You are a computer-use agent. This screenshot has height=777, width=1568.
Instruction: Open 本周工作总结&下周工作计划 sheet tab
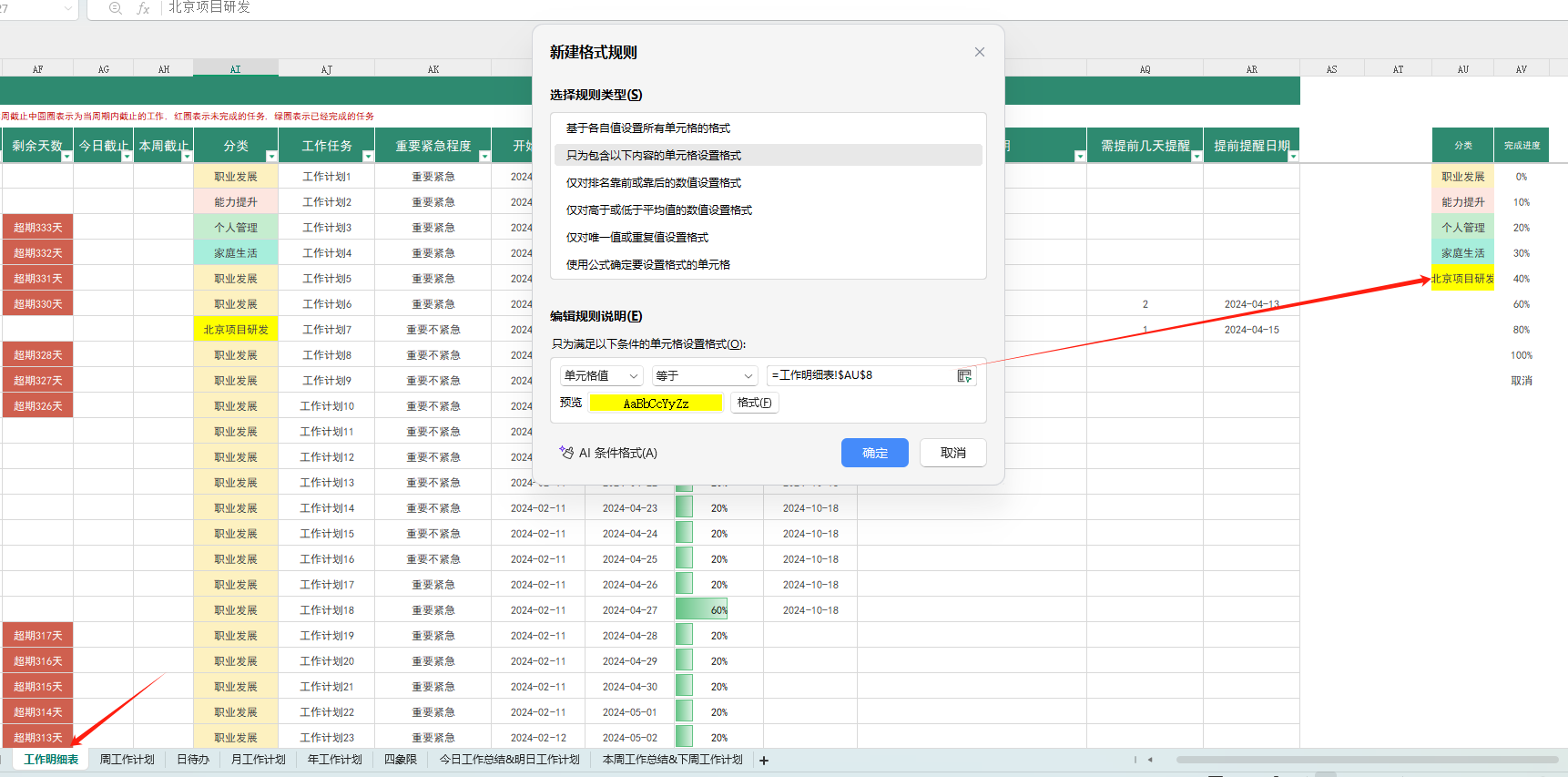672,760
